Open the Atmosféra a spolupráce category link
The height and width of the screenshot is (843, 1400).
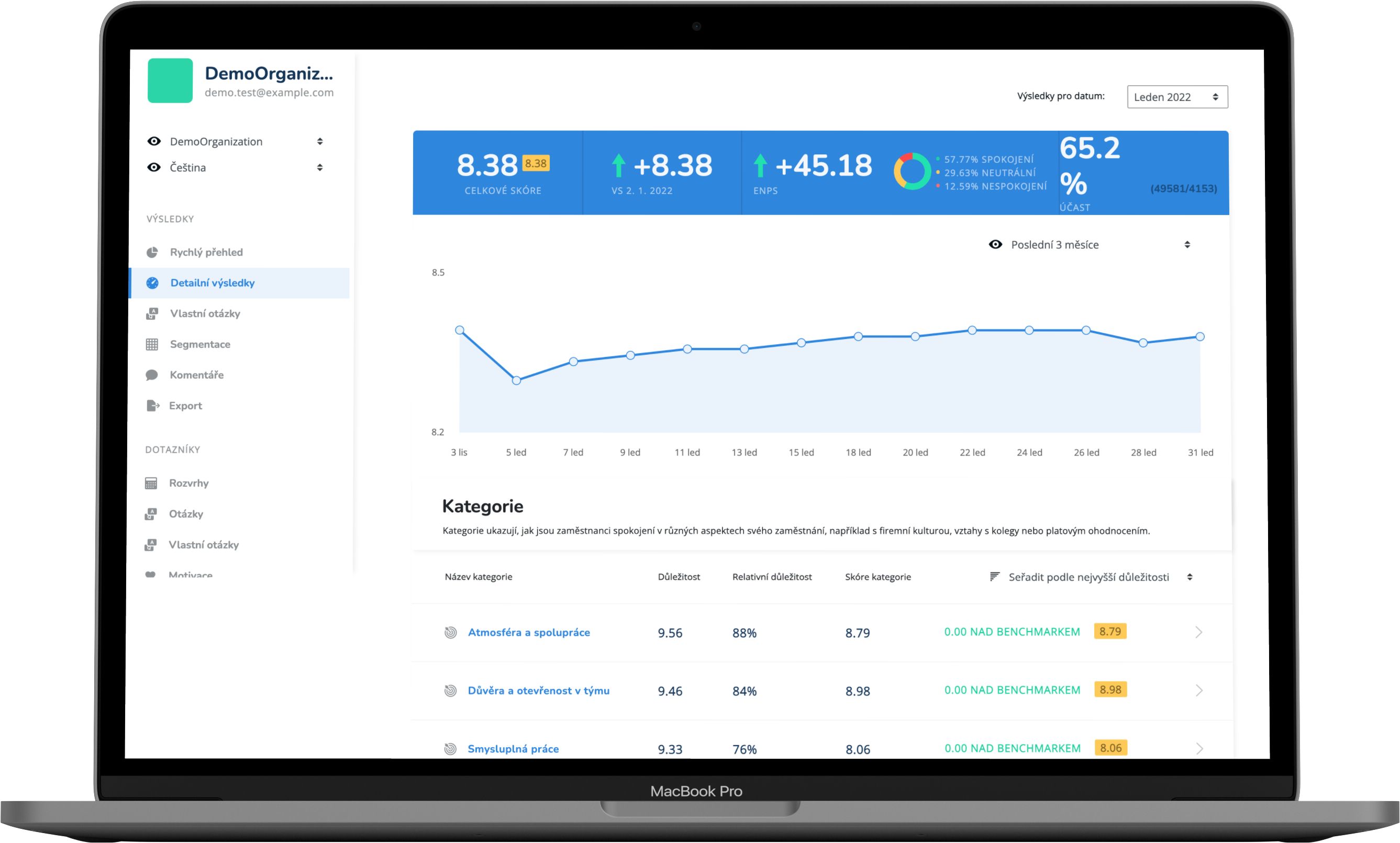click(529, 633)
